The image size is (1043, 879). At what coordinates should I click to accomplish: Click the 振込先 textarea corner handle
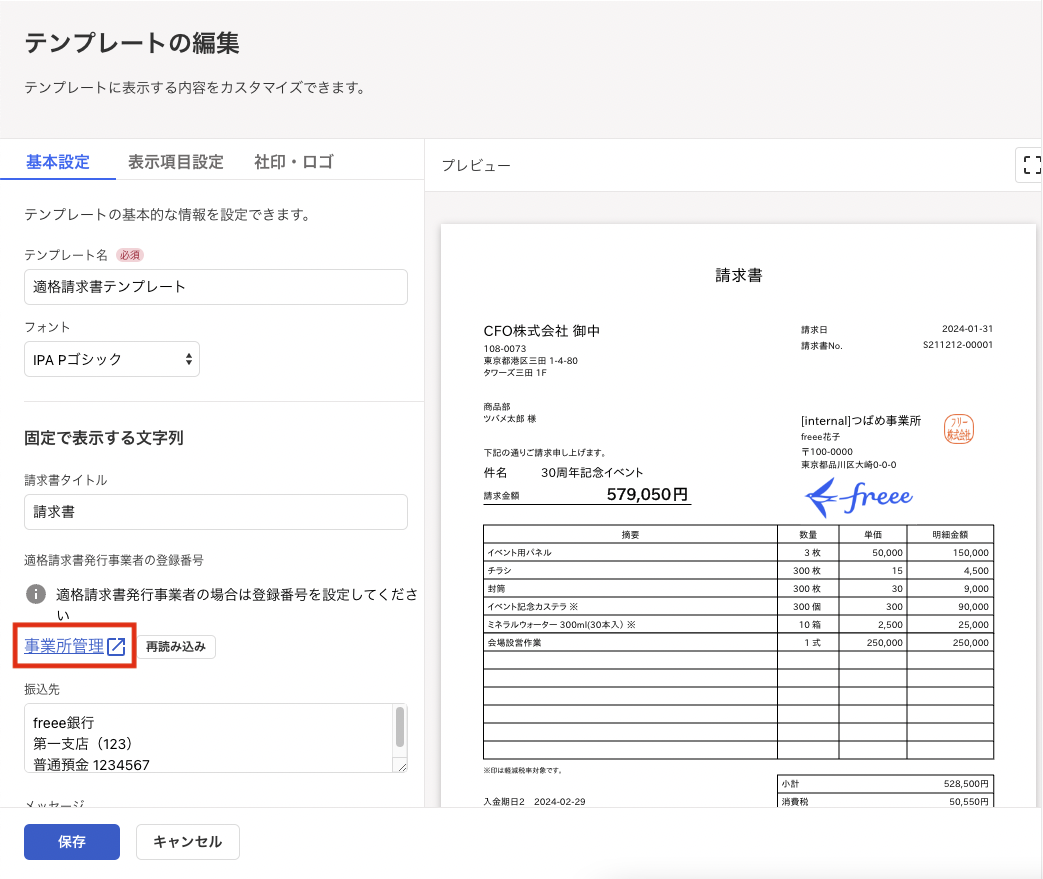[x=402, y=767]
